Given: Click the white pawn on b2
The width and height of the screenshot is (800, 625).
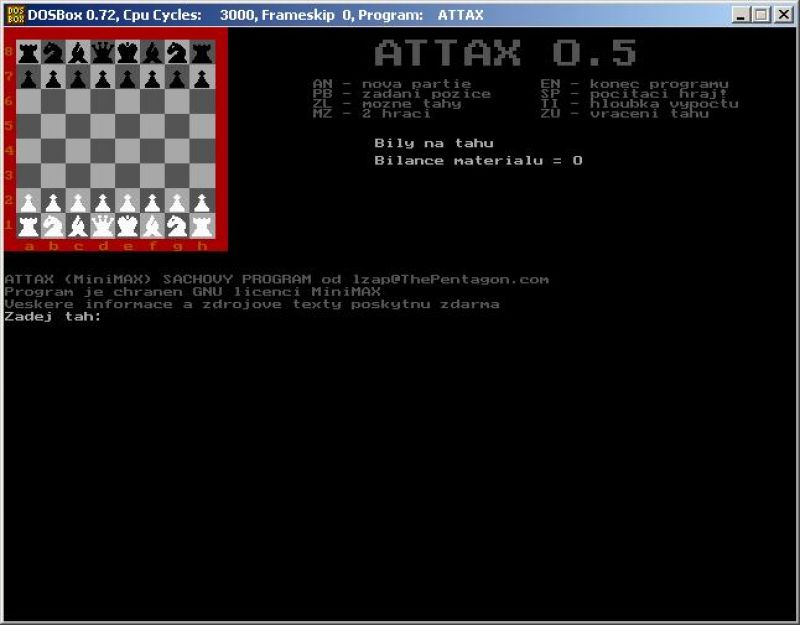Looking at the screenshot, I should click(54, 203).
